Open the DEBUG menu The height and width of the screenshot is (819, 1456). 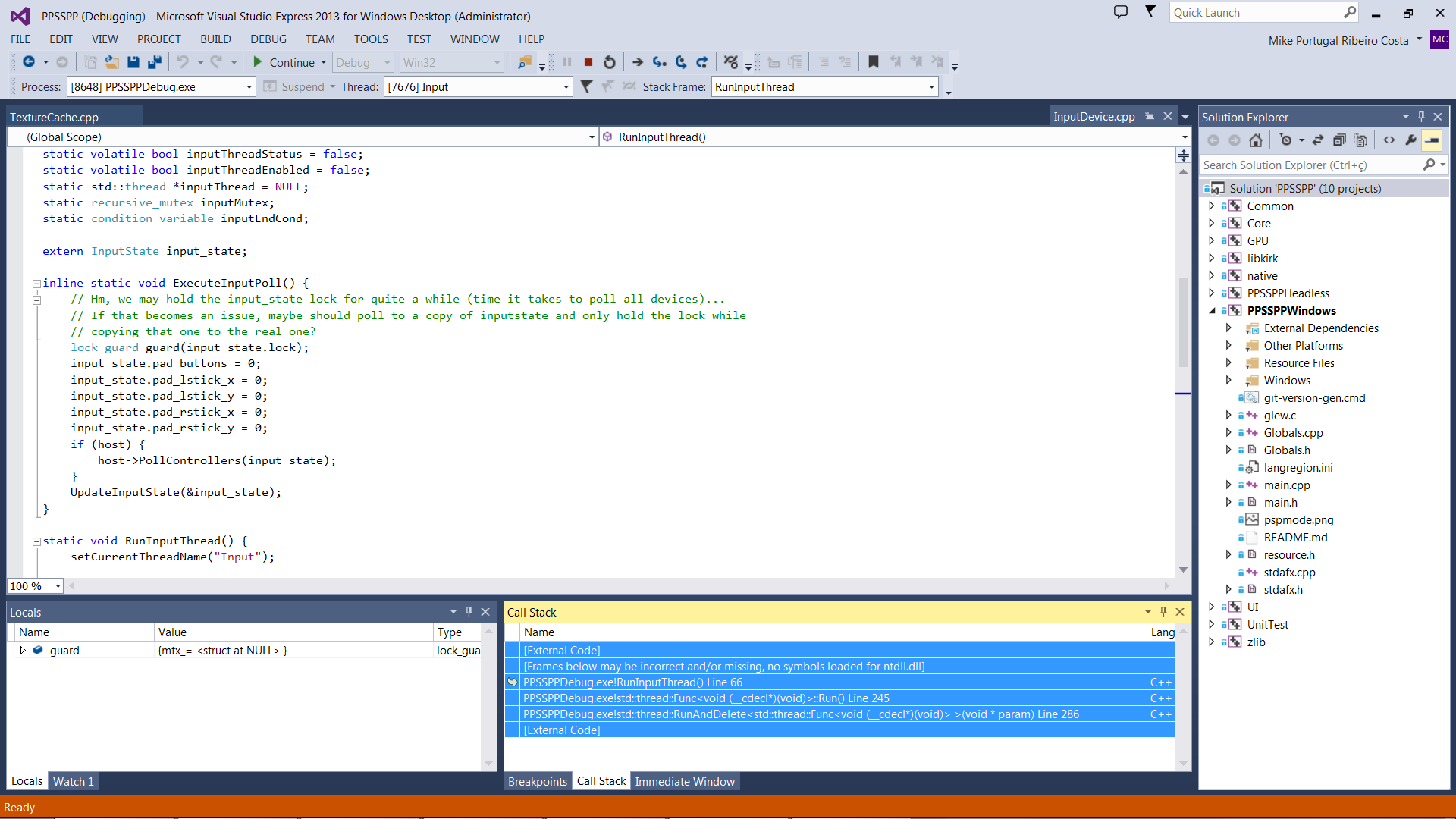point(268,39)
